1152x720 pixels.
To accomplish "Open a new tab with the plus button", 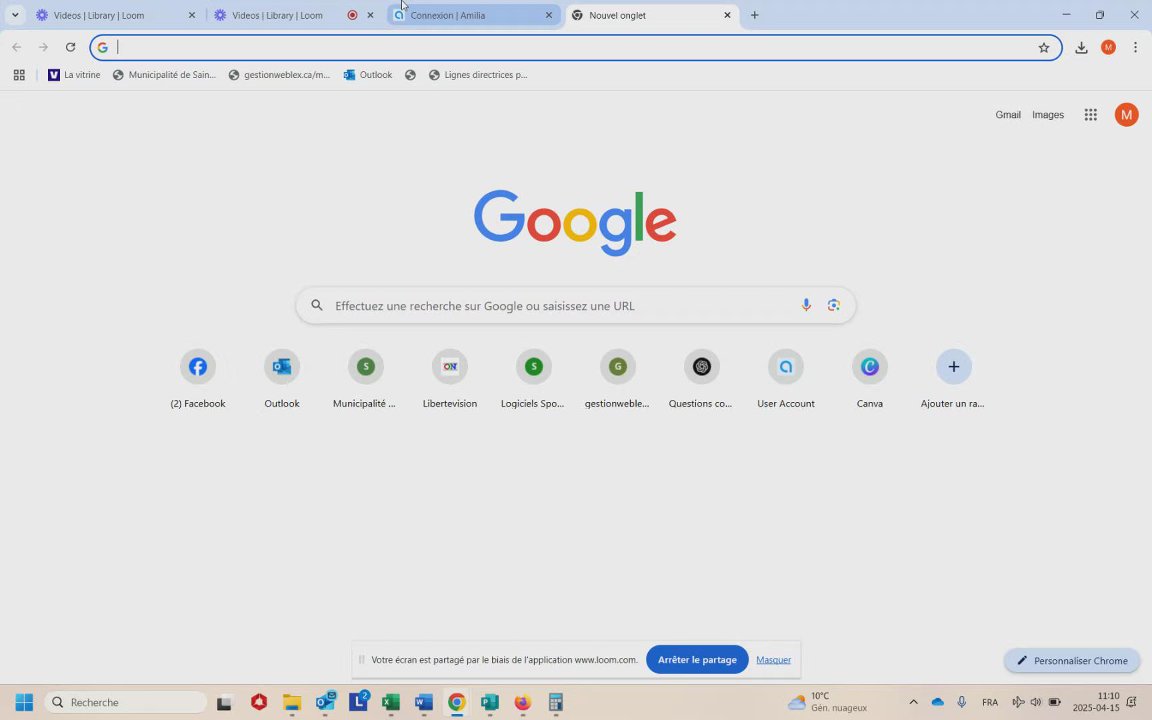I will click(x=755, y=15).
